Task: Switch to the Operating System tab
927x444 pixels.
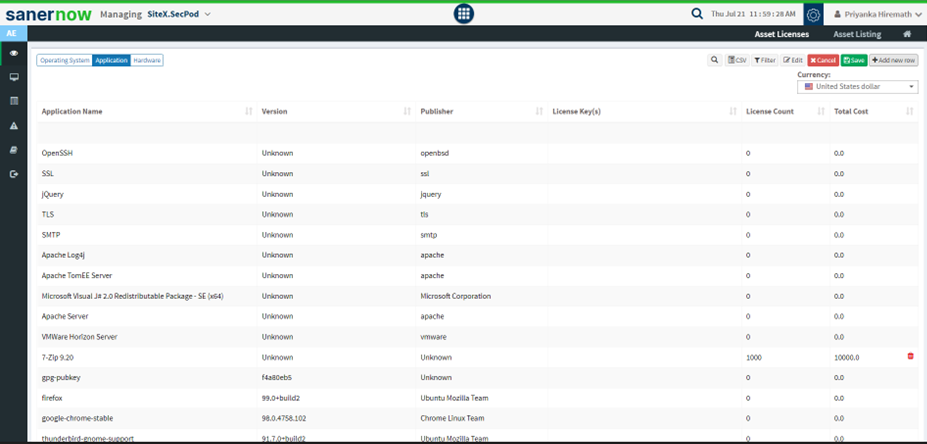Action: click(x=64, y=60)
